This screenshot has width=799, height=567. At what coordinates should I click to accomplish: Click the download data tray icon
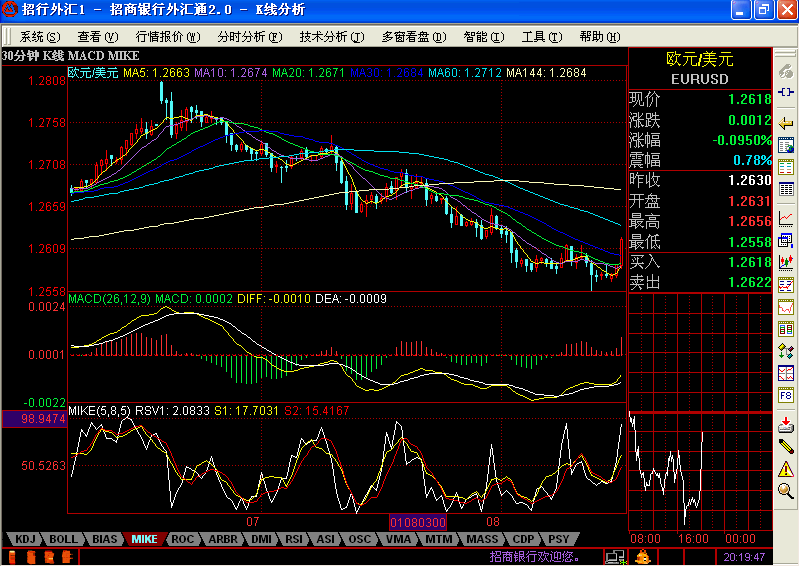pos(786,425)
